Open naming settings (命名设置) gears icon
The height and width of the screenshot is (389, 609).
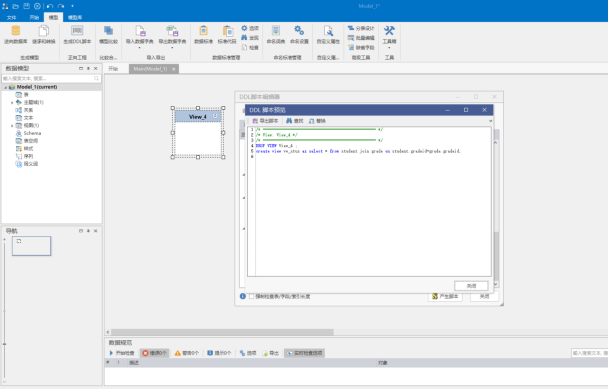click(299, 35)
